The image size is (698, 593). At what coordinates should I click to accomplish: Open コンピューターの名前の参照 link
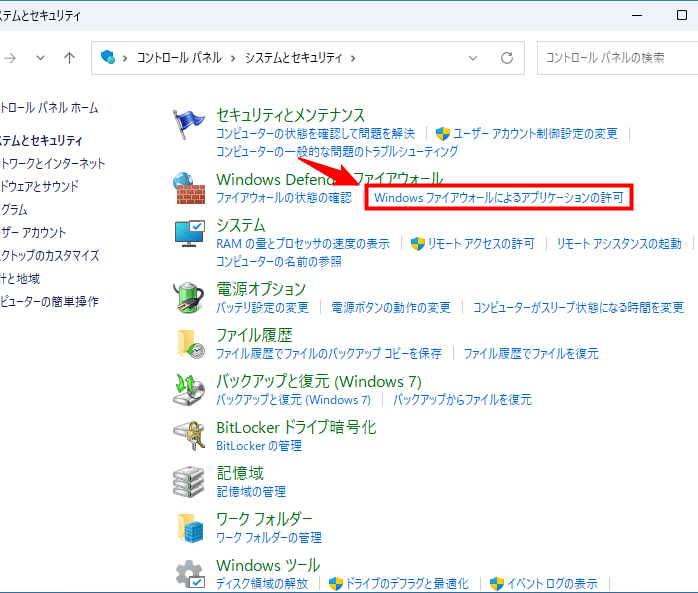click(x=279, y=261)
